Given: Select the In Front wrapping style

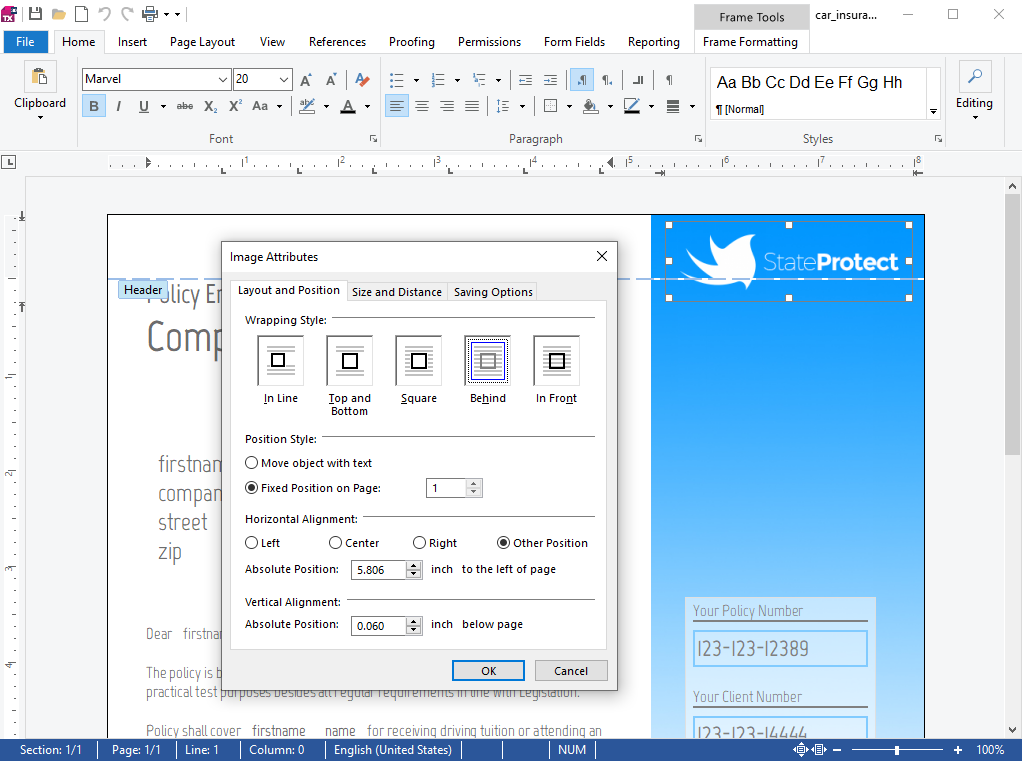Looking at the screenshot, I should tap(556, 361).
